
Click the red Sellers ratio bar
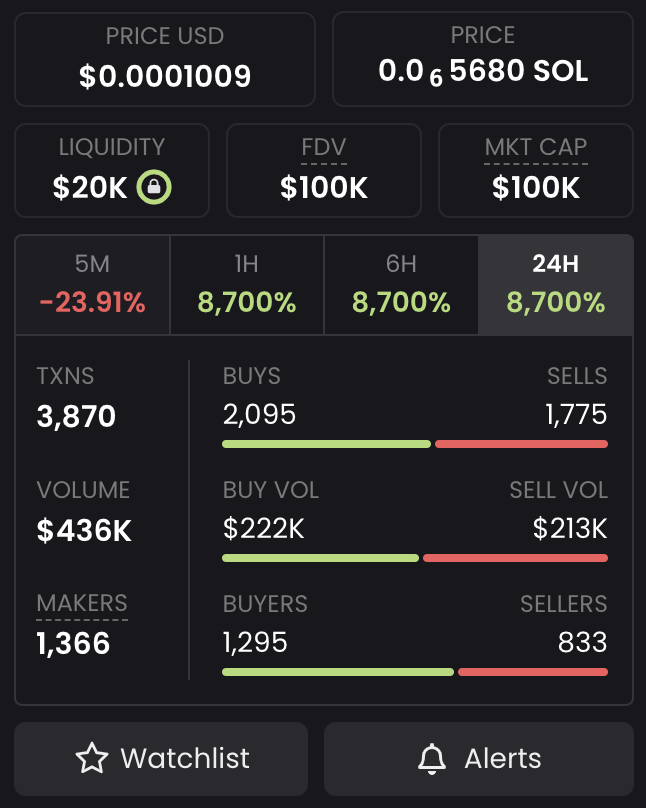(x=533, y=672)
